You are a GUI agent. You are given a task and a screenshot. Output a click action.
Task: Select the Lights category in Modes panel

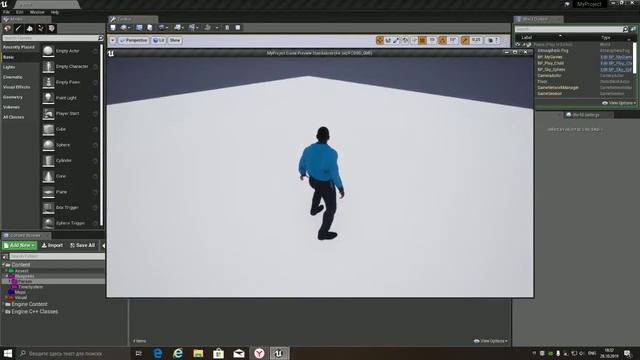(x=9, y=67)
